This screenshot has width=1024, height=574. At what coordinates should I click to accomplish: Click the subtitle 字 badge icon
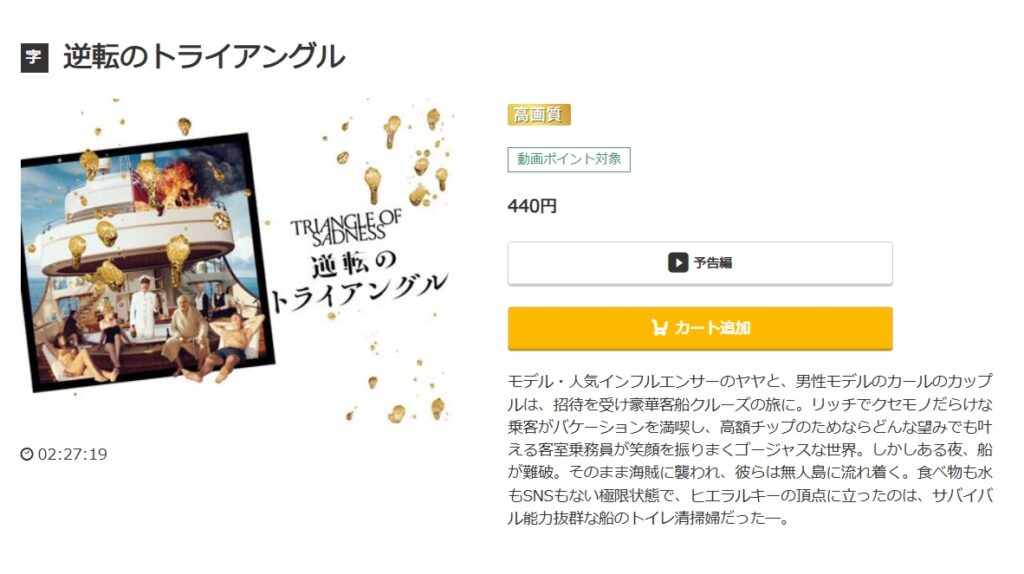point(35,57)
